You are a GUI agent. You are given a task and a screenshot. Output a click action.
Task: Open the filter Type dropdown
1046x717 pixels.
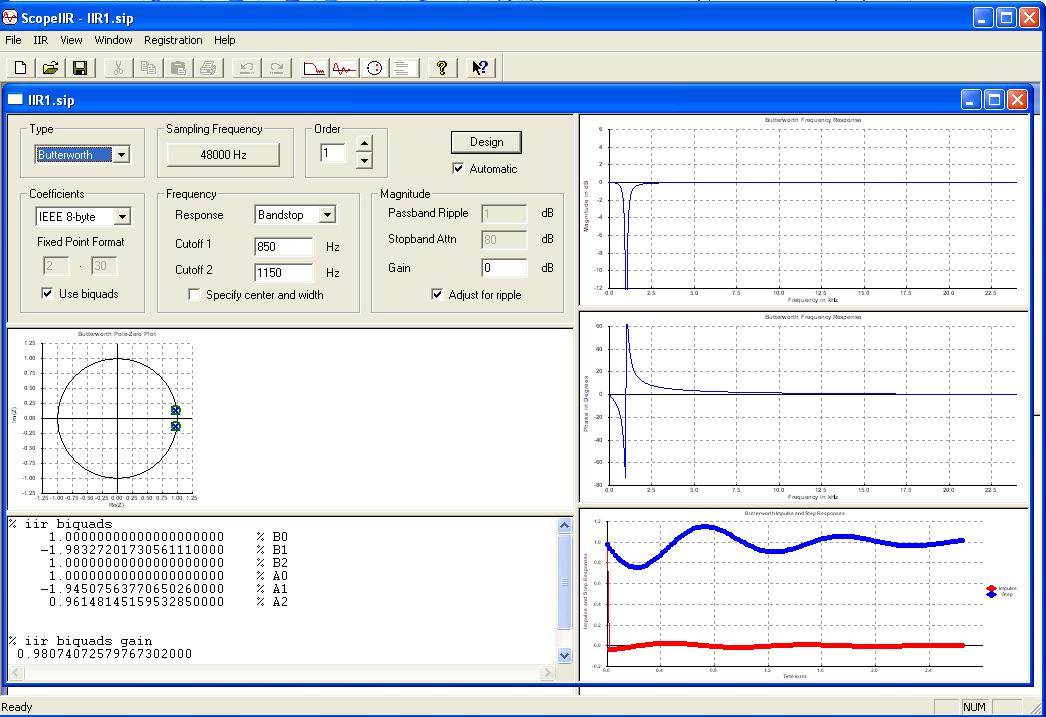(121, 155)
